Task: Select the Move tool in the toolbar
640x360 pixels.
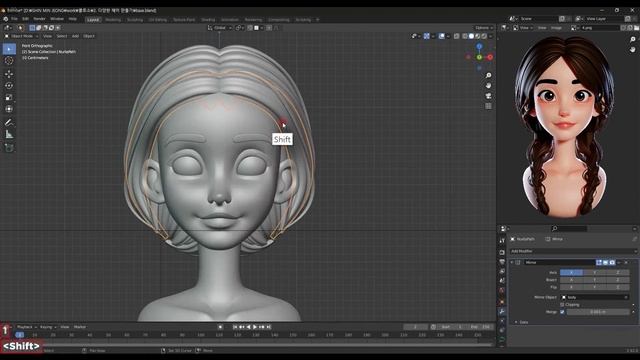Action: tap(9, 74)
